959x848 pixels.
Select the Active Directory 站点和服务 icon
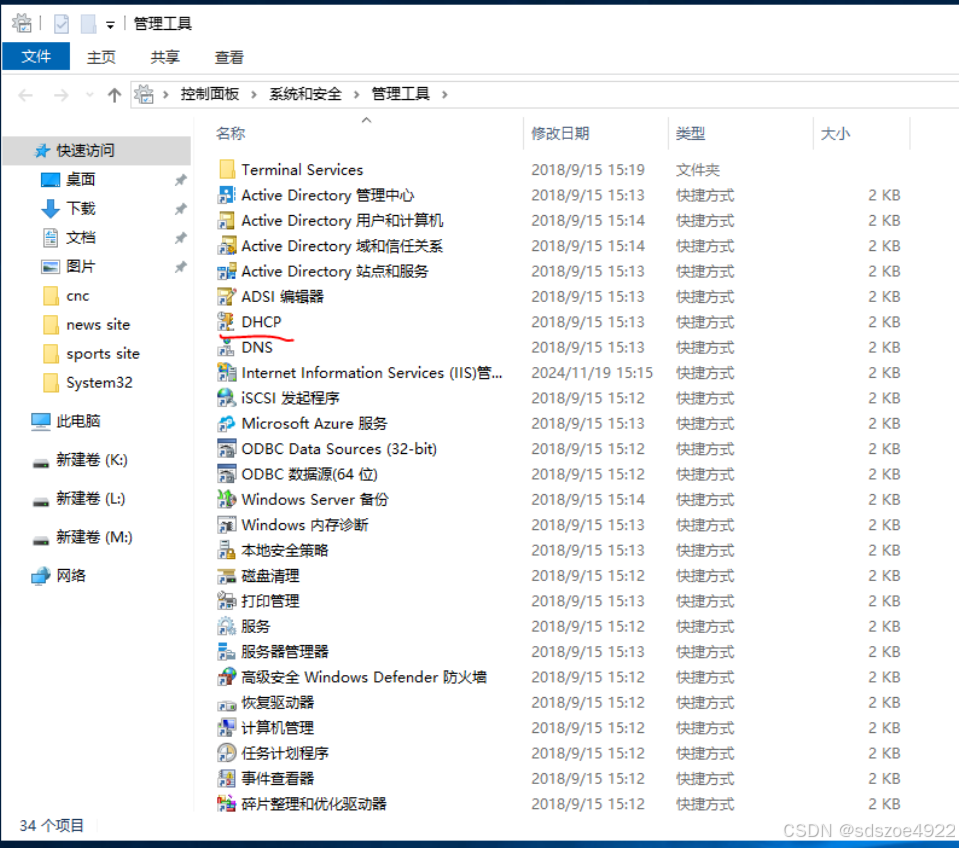[226, 271]
